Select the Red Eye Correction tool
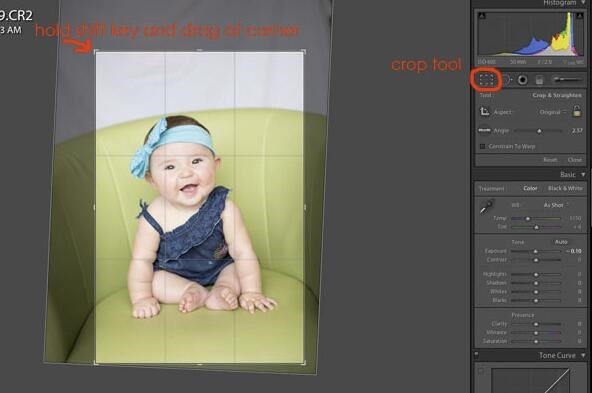592x393 pixels. pyautogui.click(x=523, y=80)
